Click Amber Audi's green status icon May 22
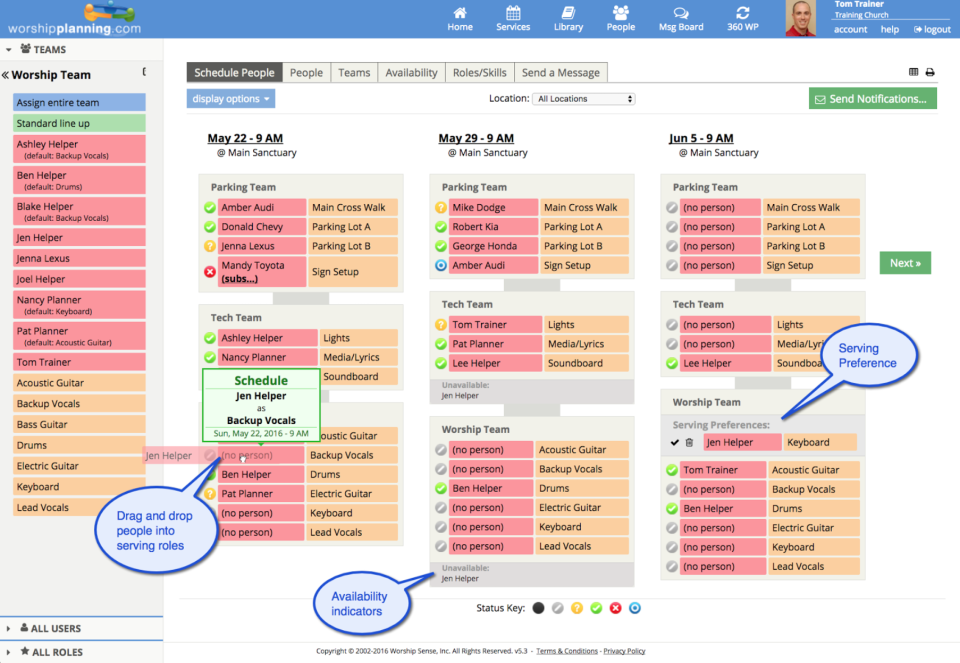Viewport: 960px width, 663px height. click(209, 208)
